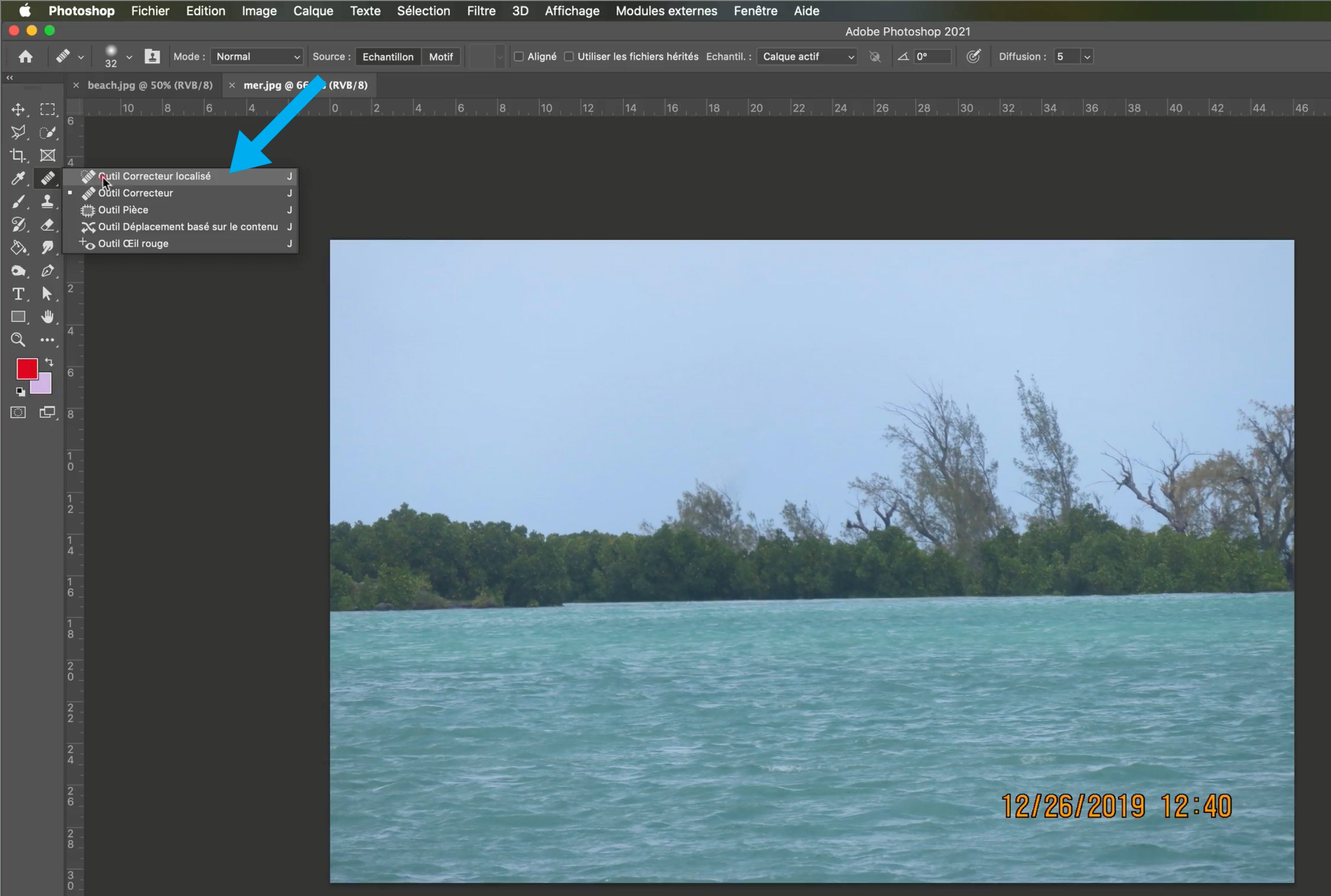1331x896 pixels.
Task: Choose Outil Pièce from flyout menu
Action: pyautogui.click(x=123, y=210)
